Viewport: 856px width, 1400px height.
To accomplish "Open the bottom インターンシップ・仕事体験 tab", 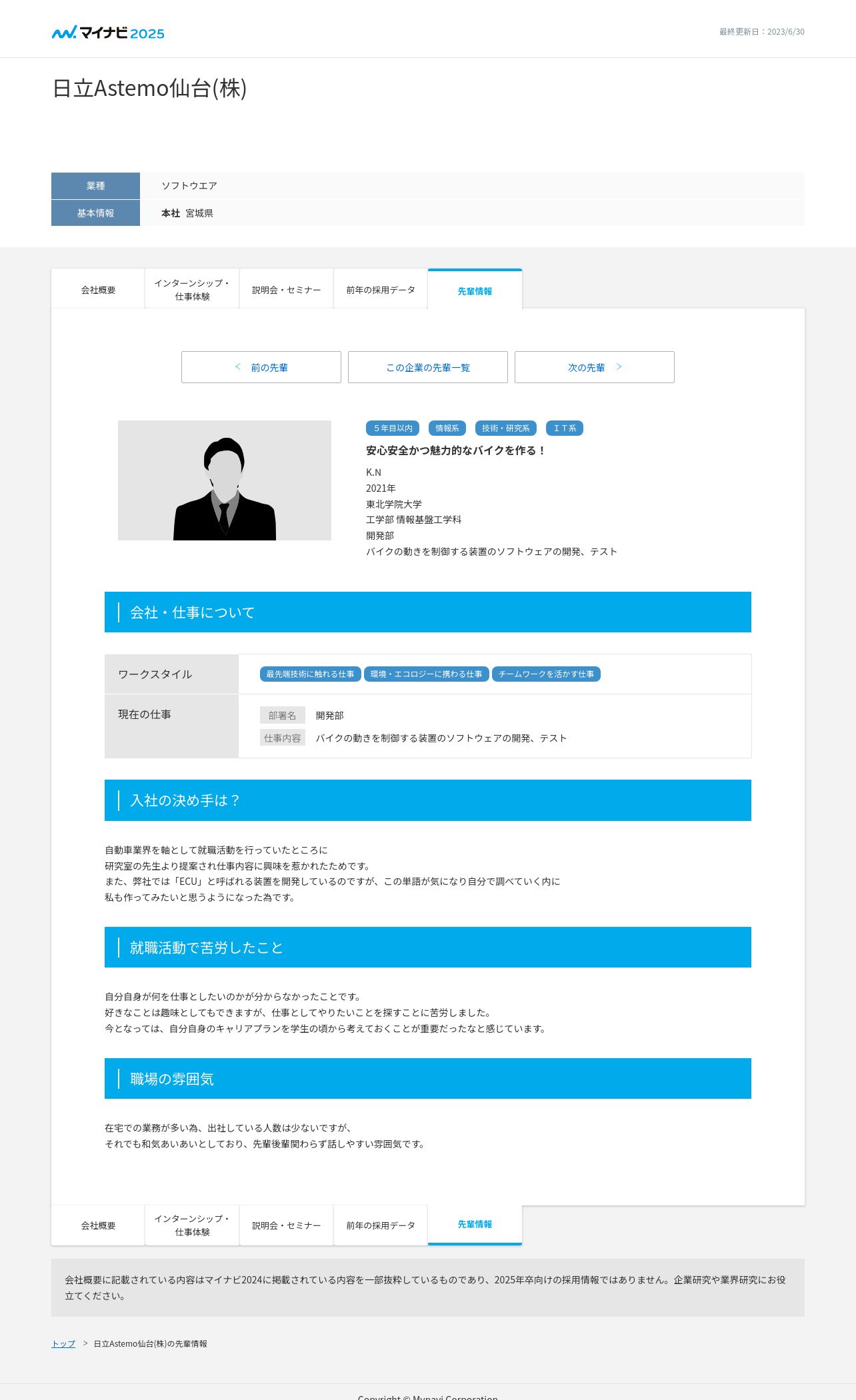I will coord(192,1225).
